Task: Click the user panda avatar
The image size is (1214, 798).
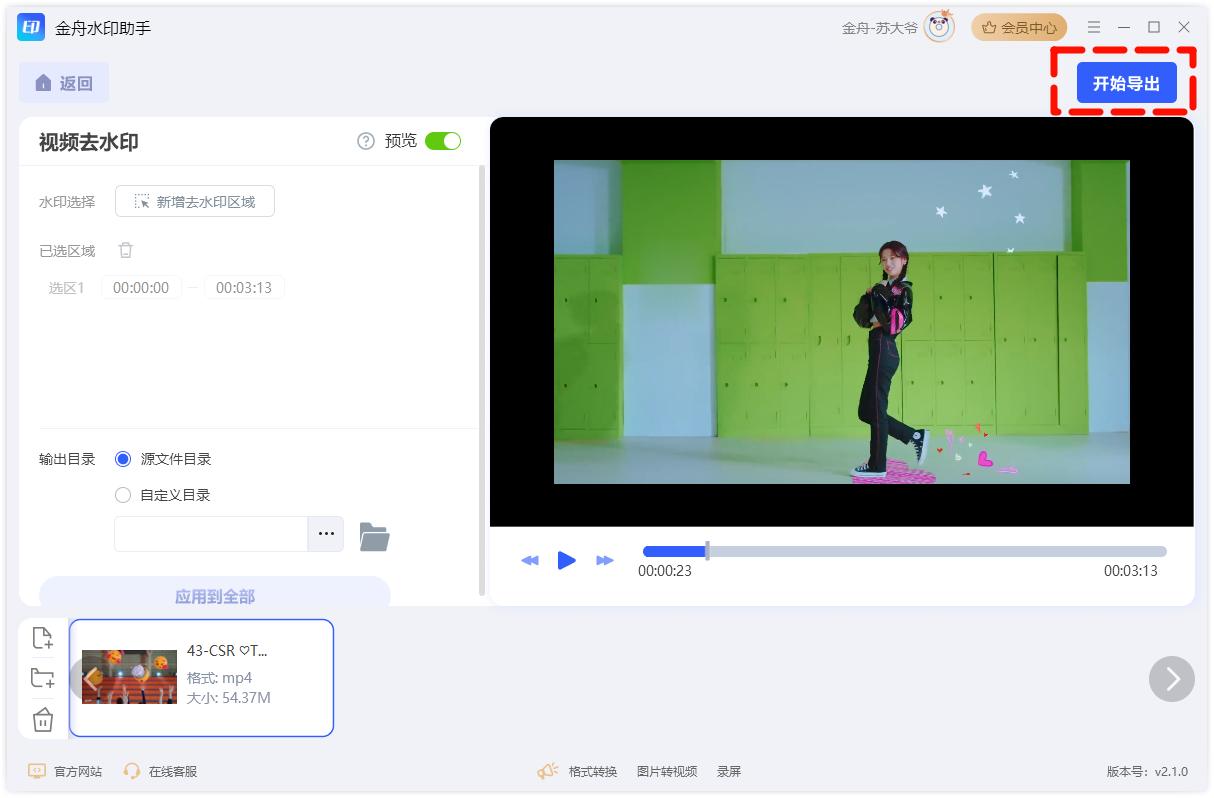Action: (x=939, y=28)
